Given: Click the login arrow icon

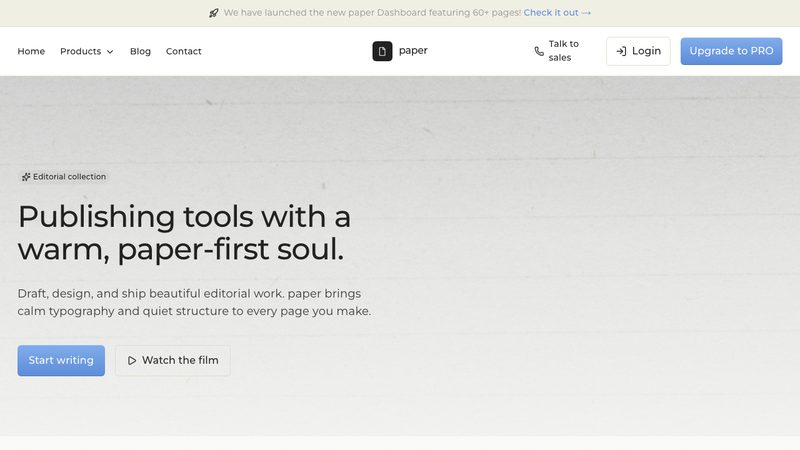Looking at the screenshot, I should pos(621,51).
